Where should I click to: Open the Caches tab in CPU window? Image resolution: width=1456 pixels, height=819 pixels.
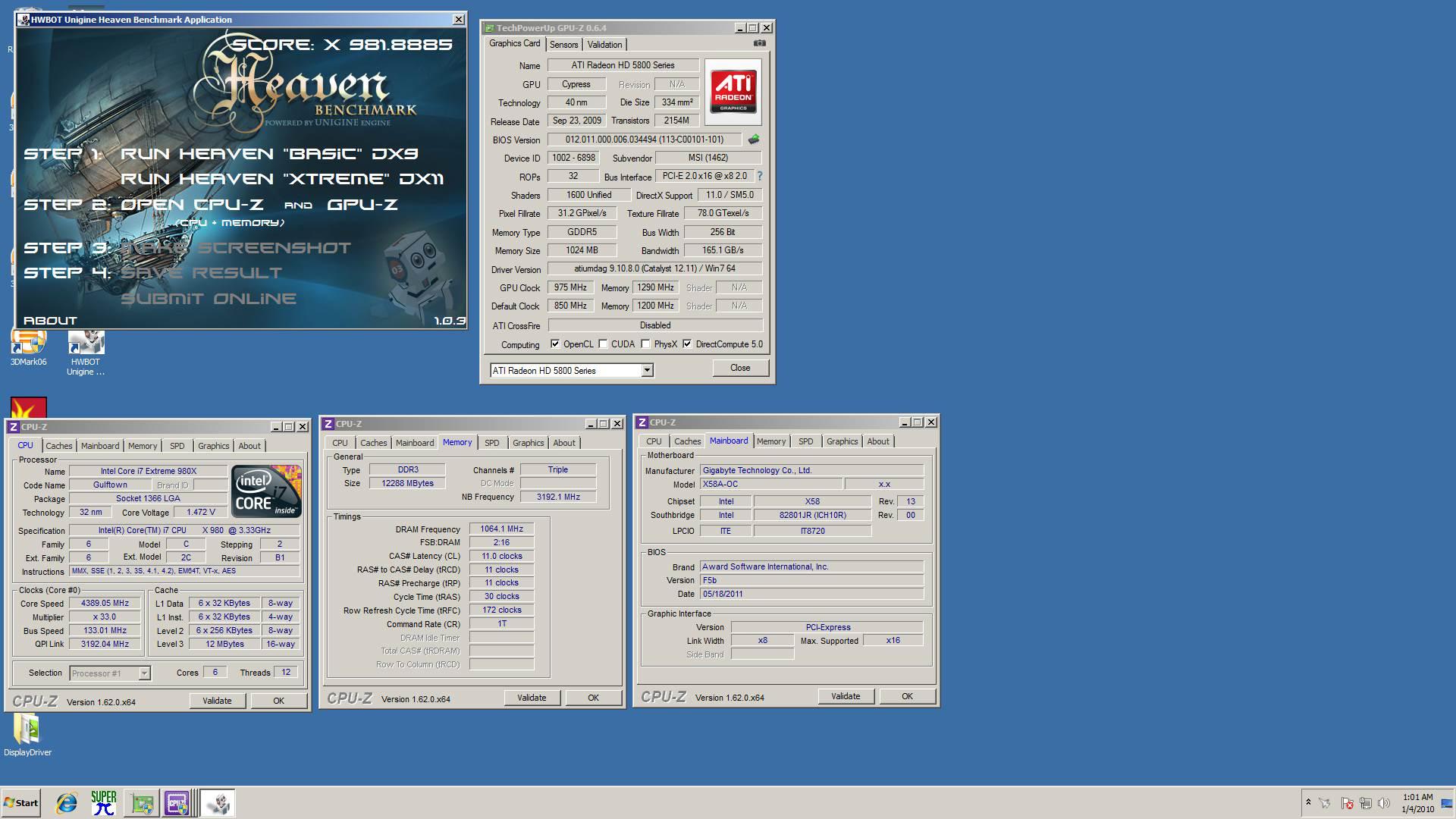point(59,446)
